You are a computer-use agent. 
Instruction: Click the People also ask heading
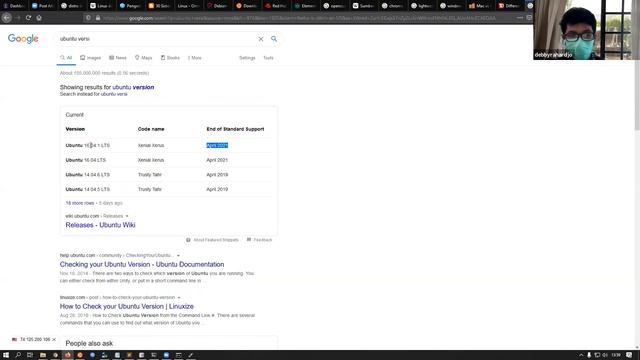click(89, 344)
